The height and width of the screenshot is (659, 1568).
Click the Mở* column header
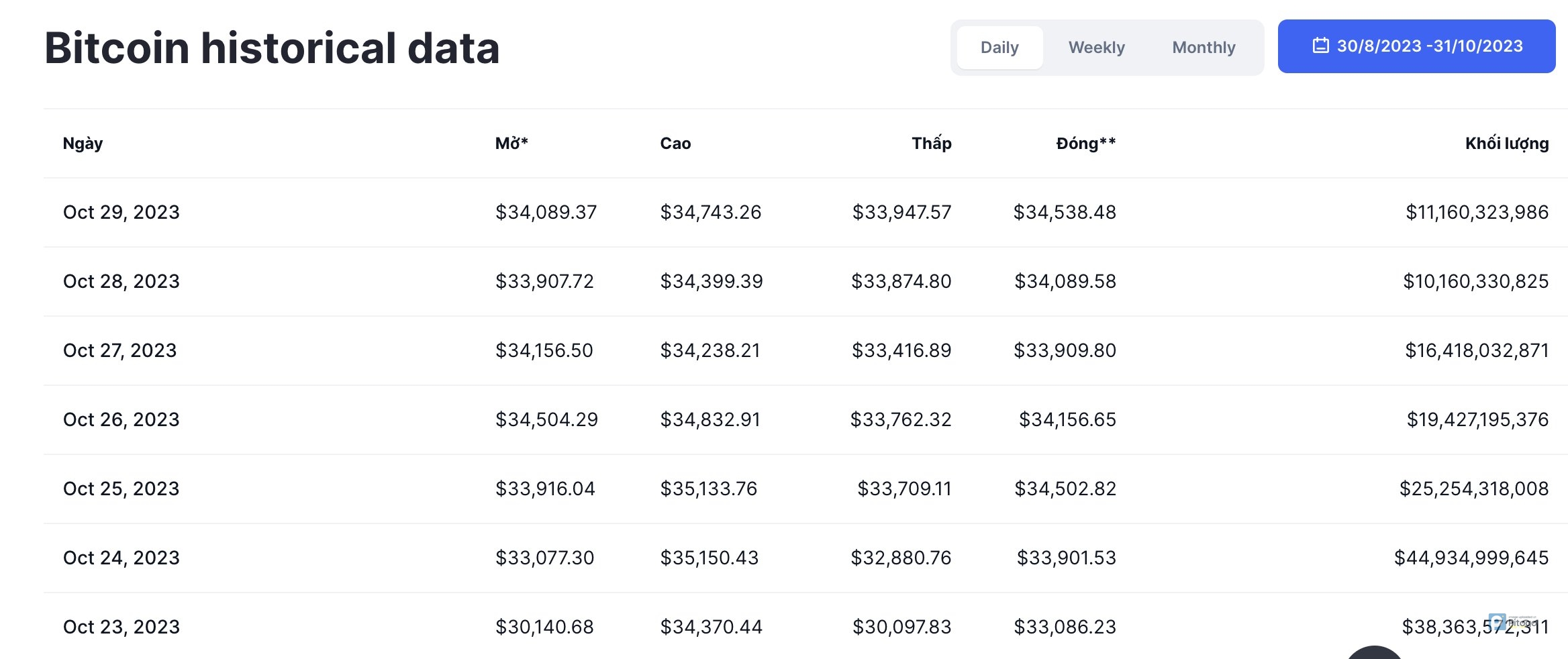tap(511, 144)
